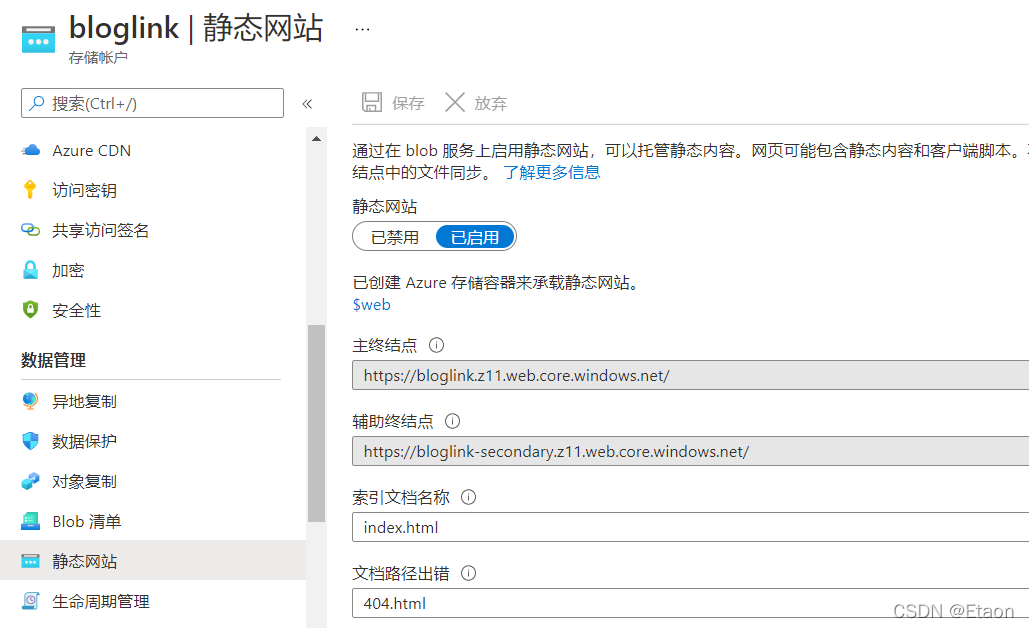Click the 生命周期管理 icon
Screen dimensions: 1029x628
click(x=30, y=601)
